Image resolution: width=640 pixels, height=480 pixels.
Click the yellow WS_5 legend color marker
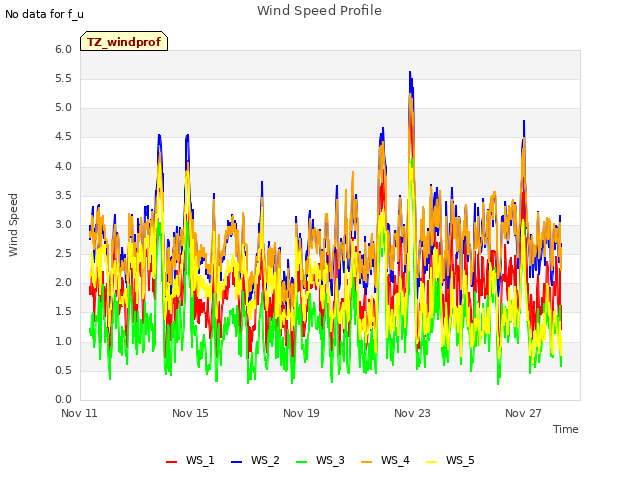431,462
